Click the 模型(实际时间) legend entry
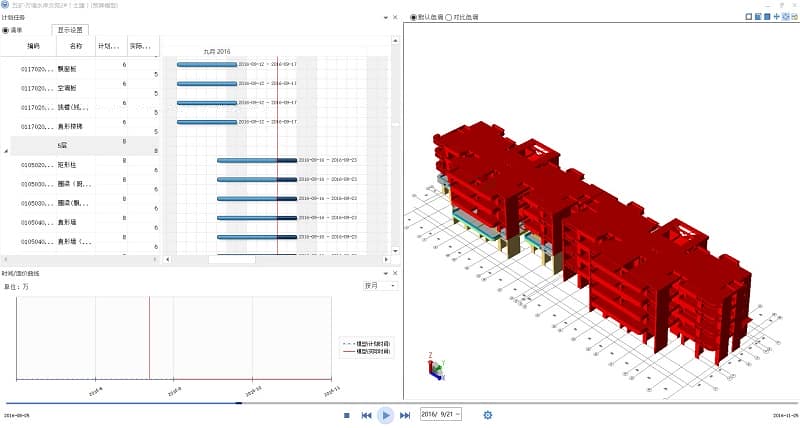The image size is (800, 428). (367, 351)
